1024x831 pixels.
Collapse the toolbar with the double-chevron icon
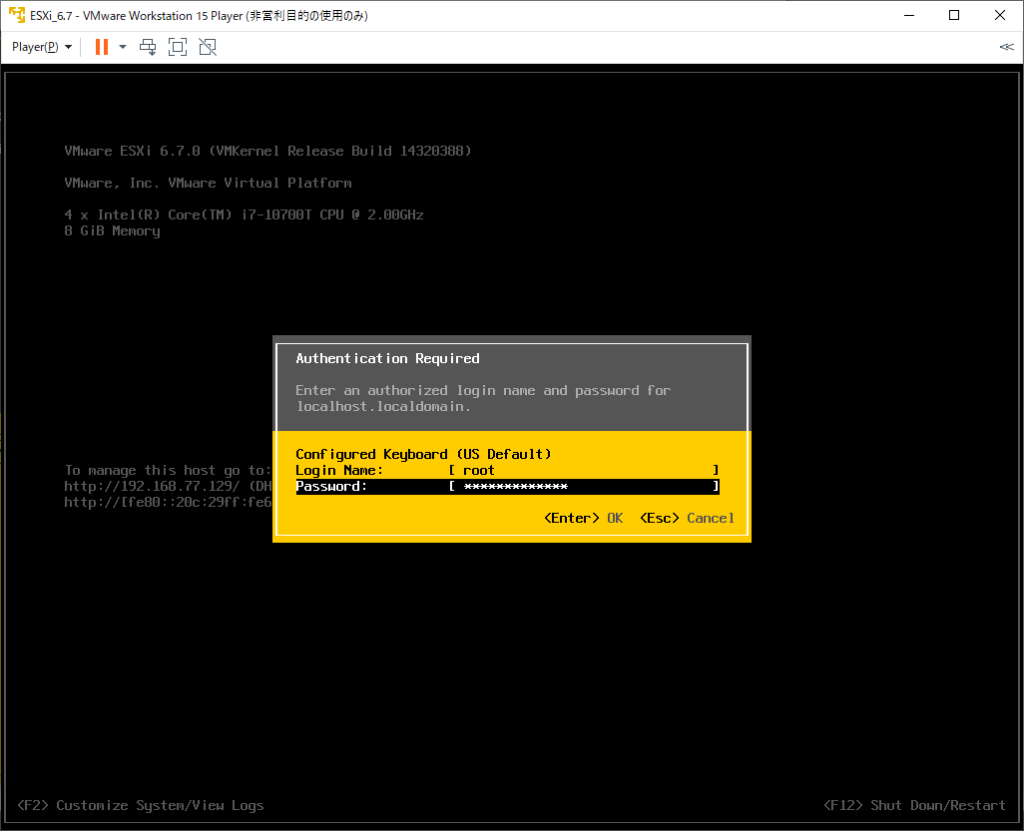coord(1006,47)
